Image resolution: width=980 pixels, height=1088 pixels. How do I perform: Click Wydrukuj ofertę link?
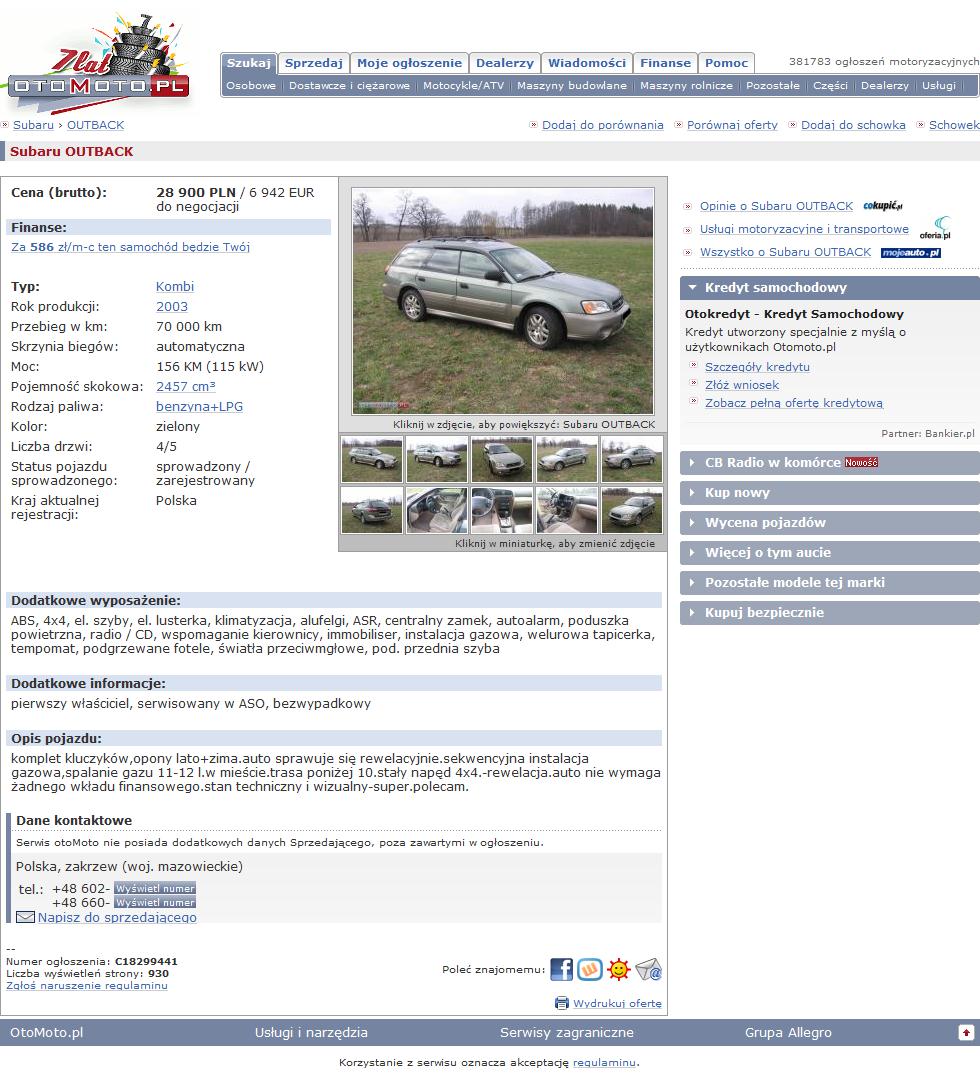pos(617,1003)
